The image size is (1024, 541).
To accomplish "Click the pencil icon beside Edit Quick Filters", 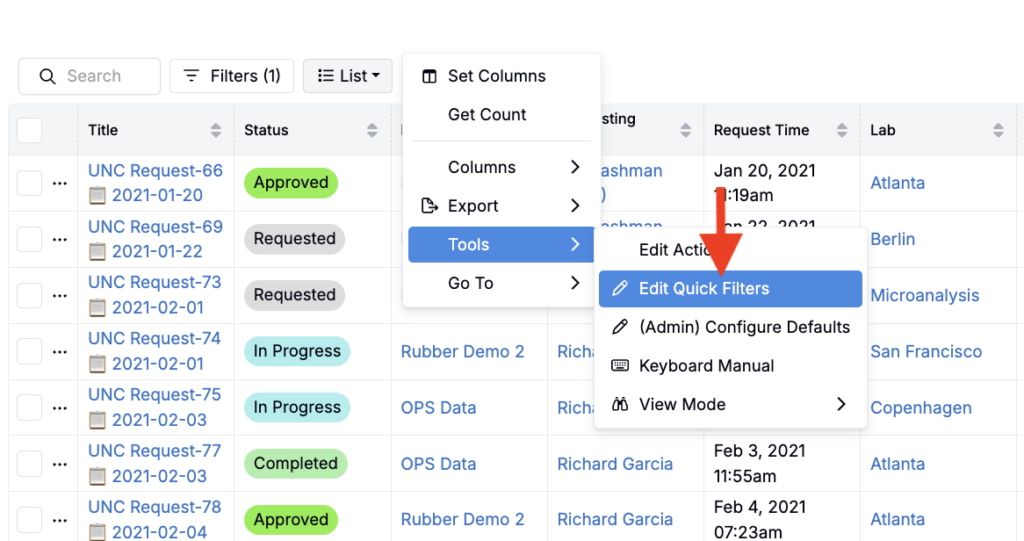I will [620, 289].
